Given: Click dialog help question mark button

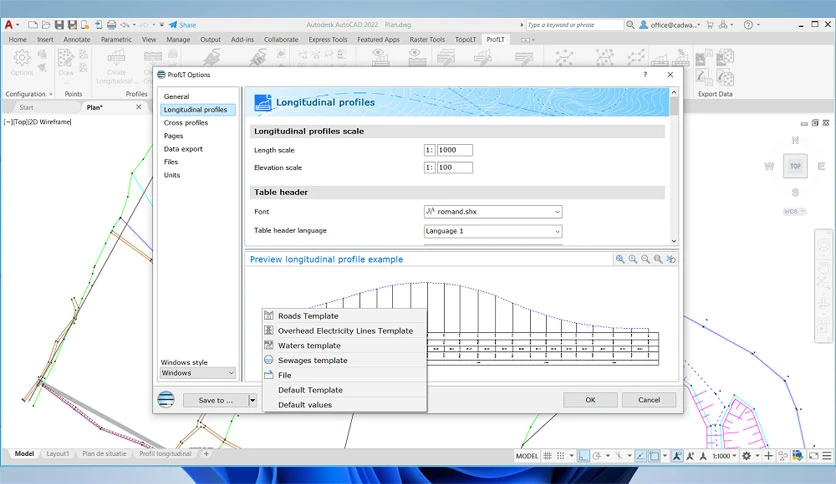Looking at the screenshot, I should coord(645,75).
